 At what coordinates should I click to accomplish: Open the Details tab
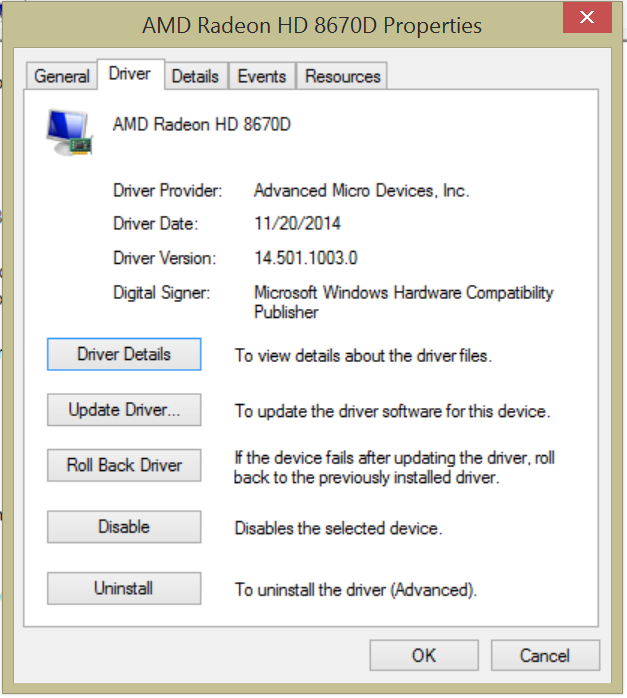[x=195, y=76]
